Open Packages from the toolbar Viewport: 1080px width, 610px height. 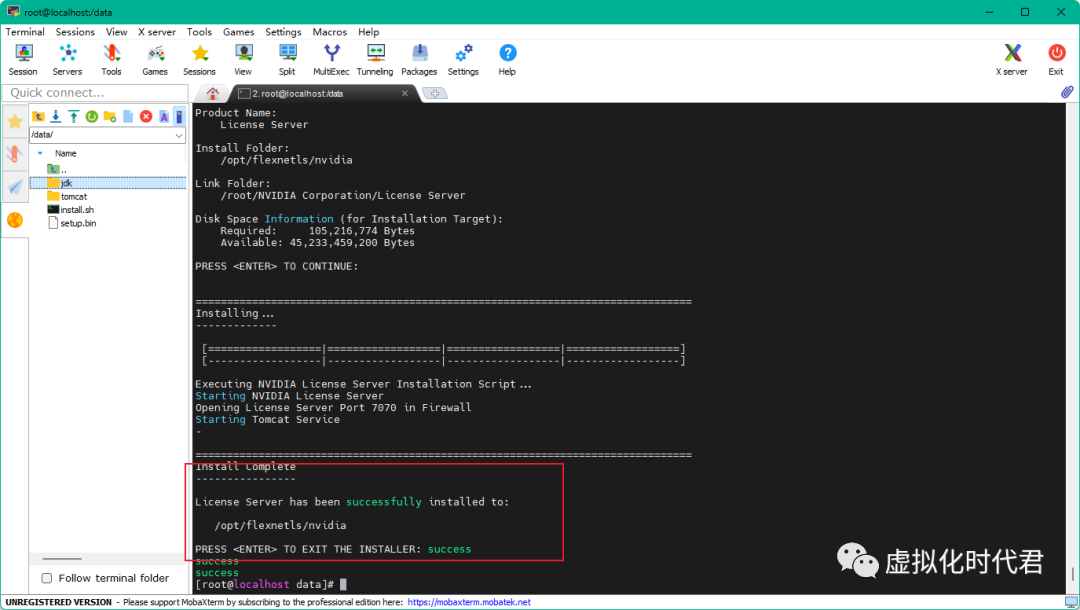click(419, 59)
